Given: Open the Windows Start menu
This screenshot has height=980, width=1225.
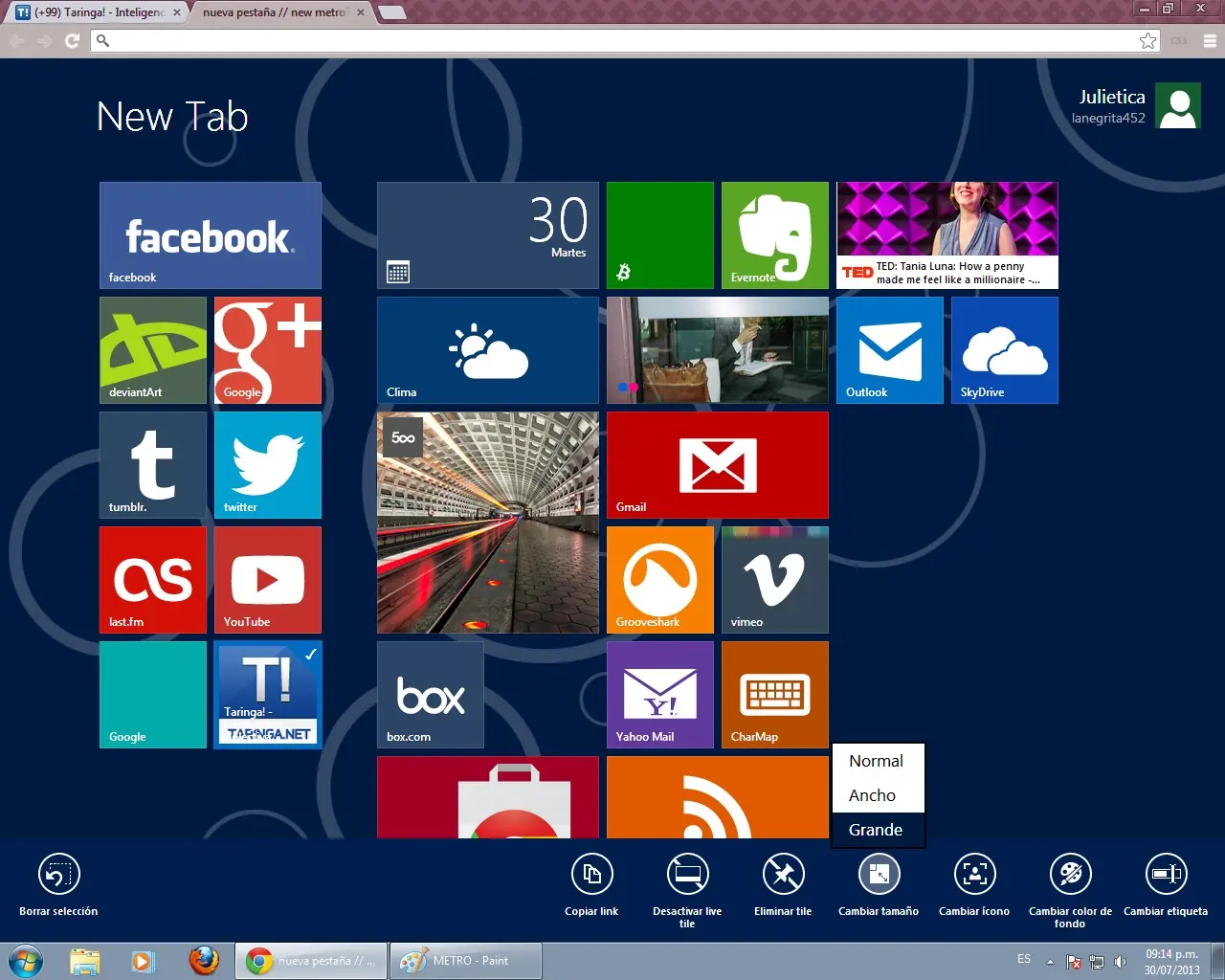Looking at the screenshot, I should [26, 960].
